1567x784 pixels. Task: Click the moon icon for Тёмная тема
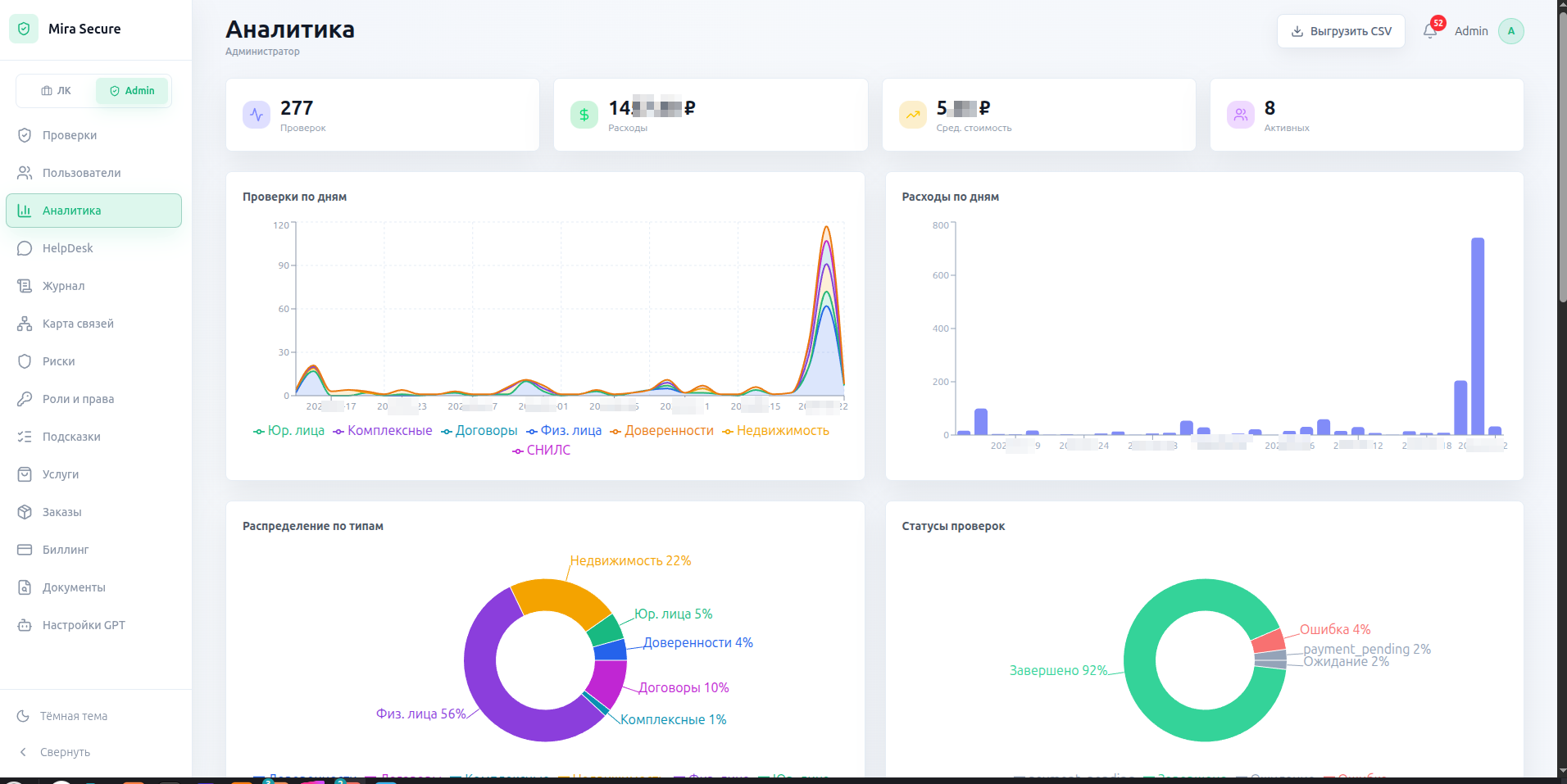point(23,716)
